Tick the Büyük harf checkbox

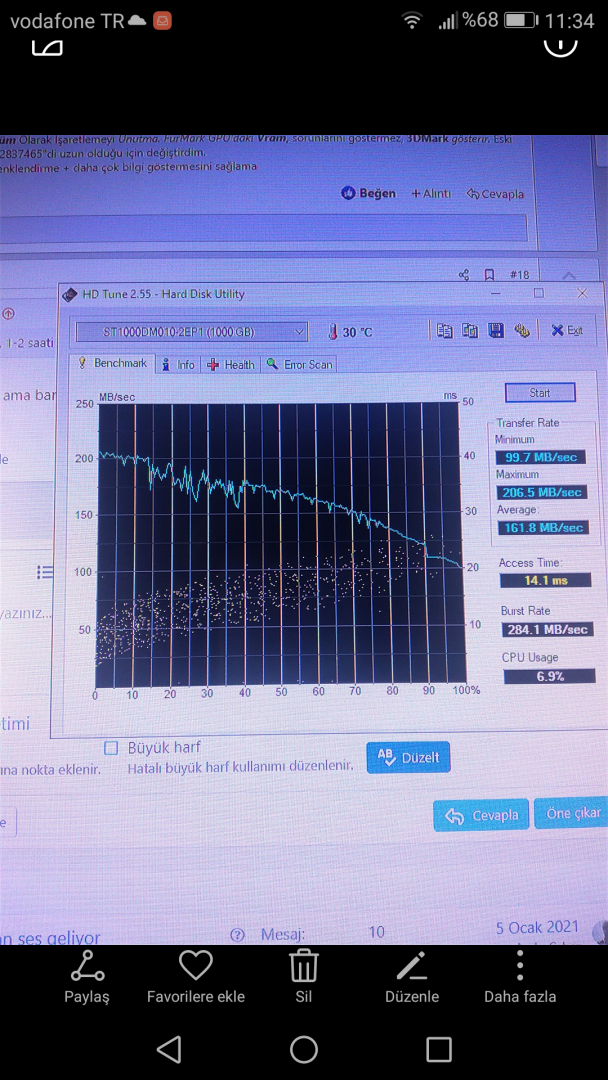pos(110,748)
